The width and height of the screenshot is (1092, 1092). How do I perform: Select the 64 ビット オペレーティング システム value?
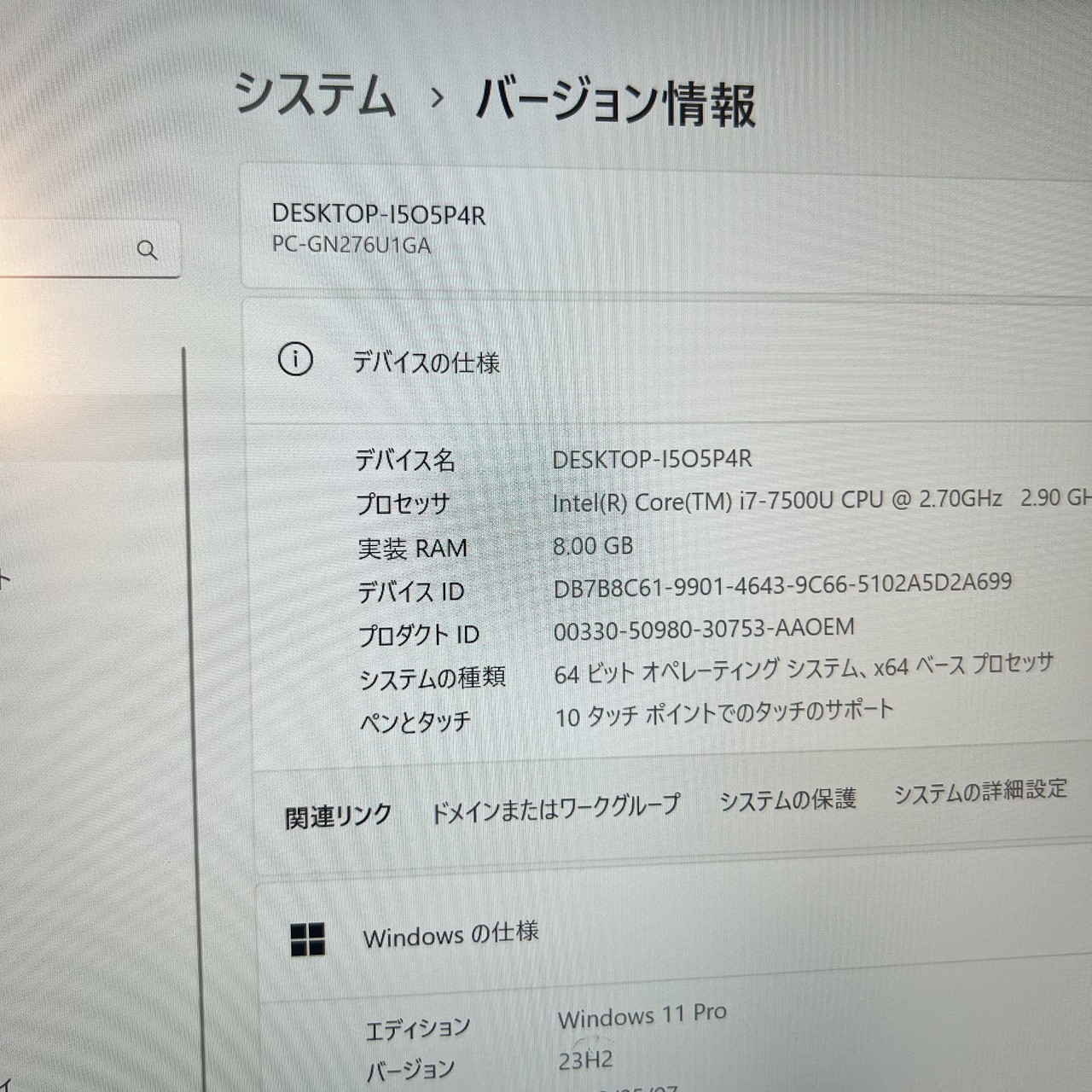[804, 669]
